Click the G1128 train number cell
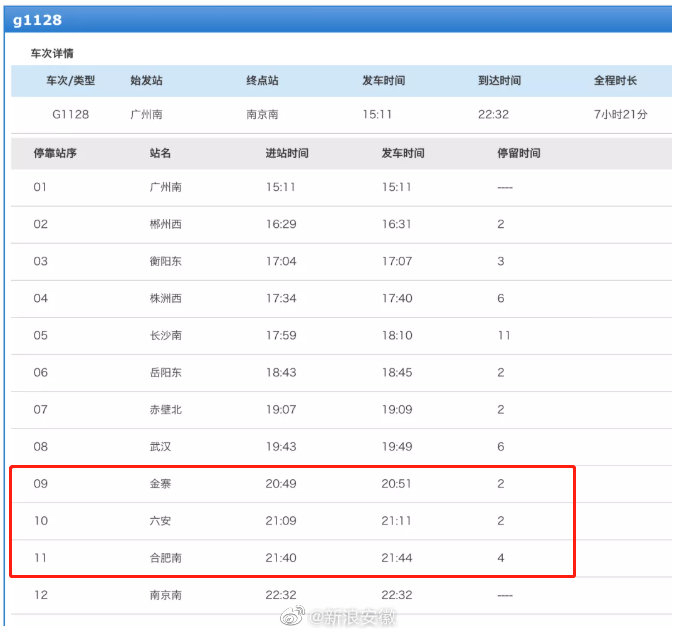 point(70,114)
